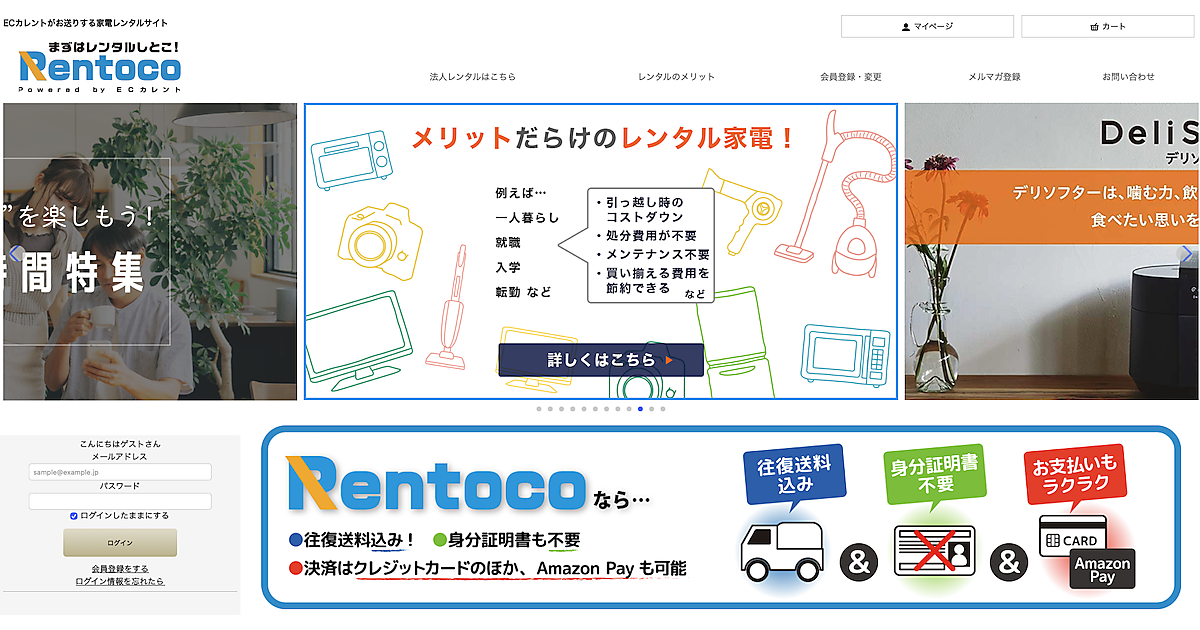The image size is (1200, 630).
Task: Focus the メールアドレス input field
Action: (120, 472)
